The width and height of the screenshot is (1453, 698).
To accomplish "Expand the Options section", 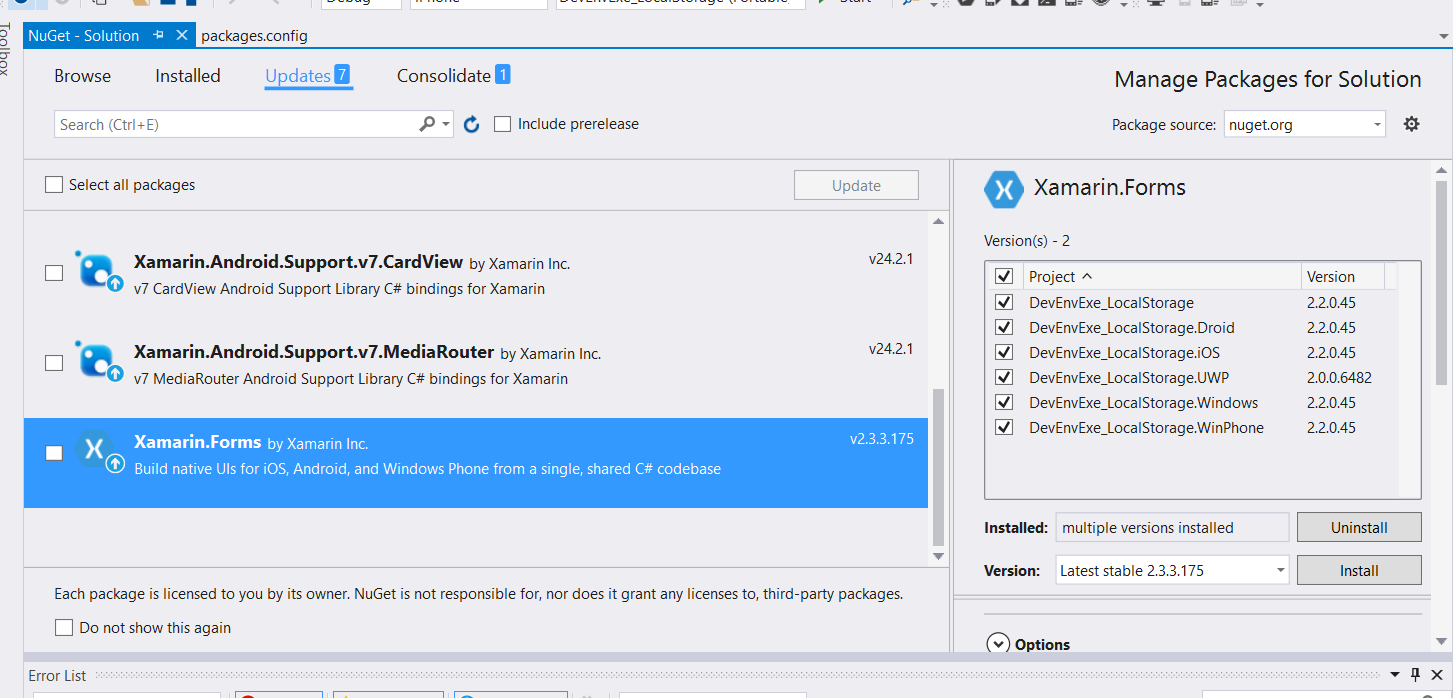I will [x=997, y=644].
